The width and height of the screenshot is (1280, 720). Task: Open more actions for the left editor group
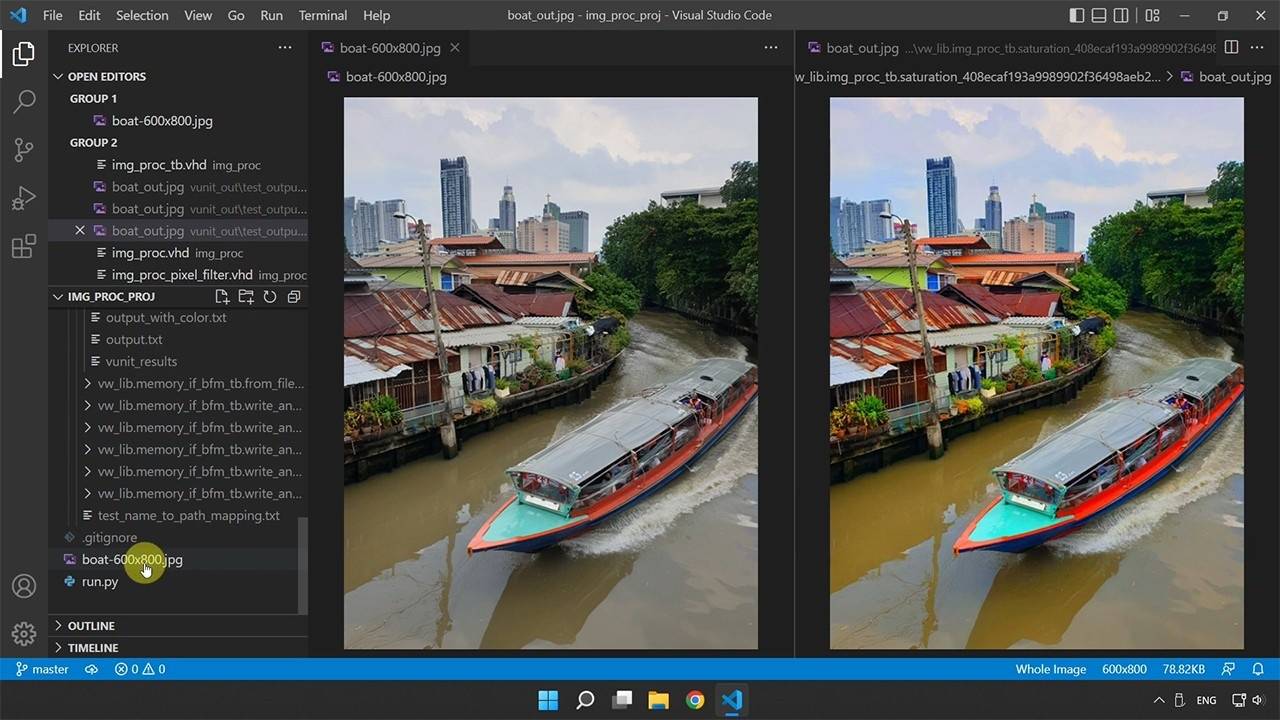coord(771,48)
